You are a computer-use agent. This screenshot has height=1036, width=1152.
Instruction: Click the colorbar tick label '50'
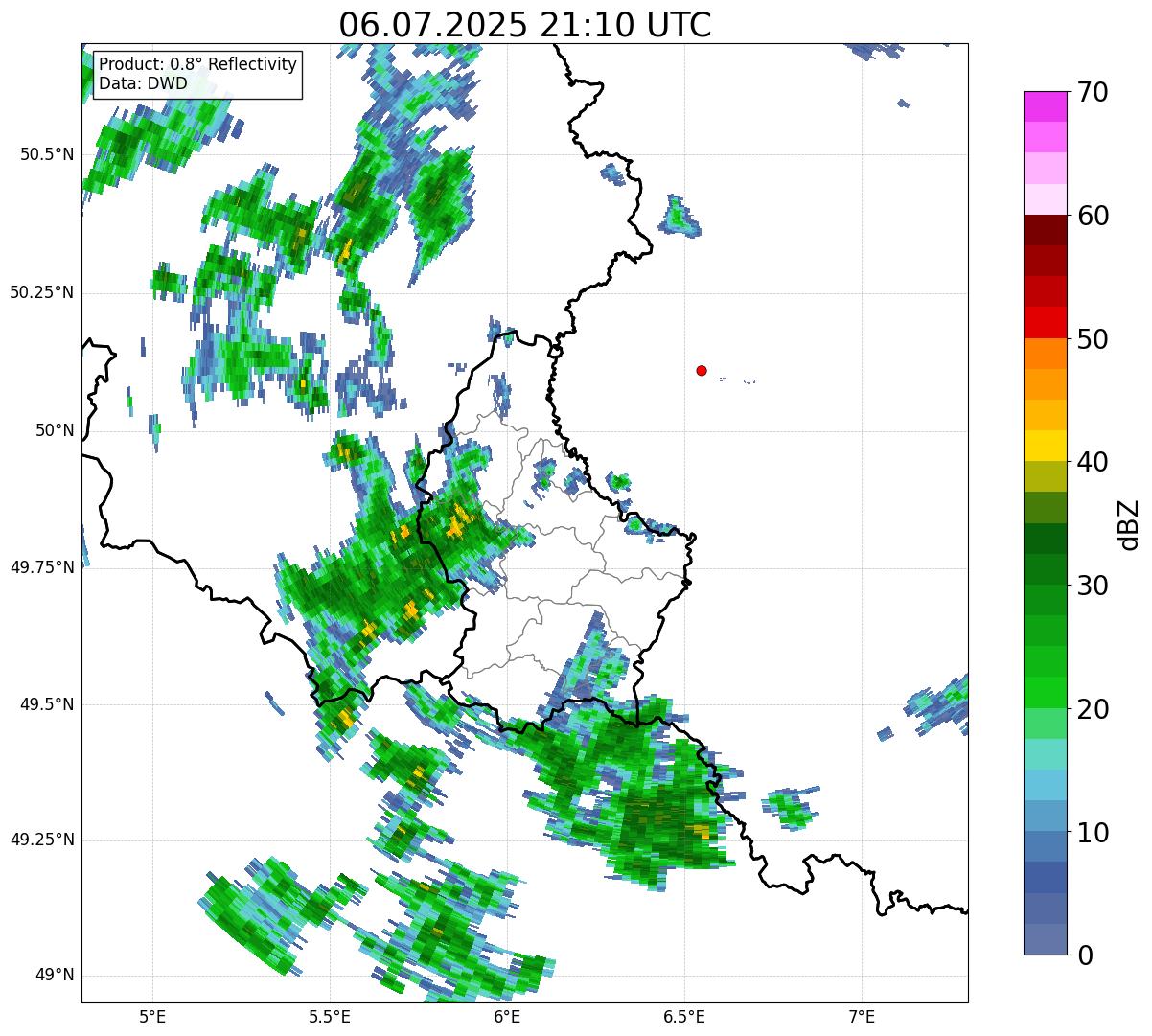pyautogui.click(x=1092, y=339)
